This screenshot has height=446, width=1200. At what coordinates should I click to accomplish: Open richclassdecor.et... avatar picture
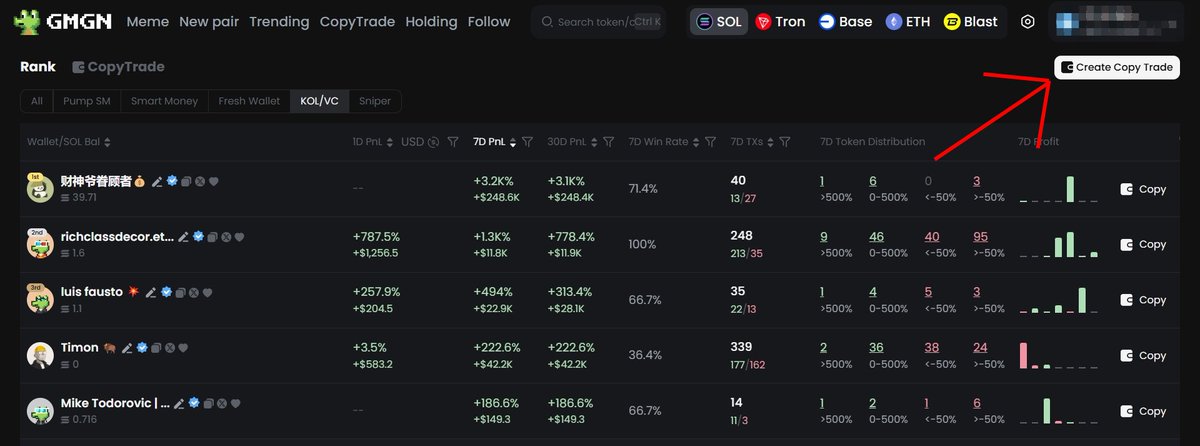[40, 244]
